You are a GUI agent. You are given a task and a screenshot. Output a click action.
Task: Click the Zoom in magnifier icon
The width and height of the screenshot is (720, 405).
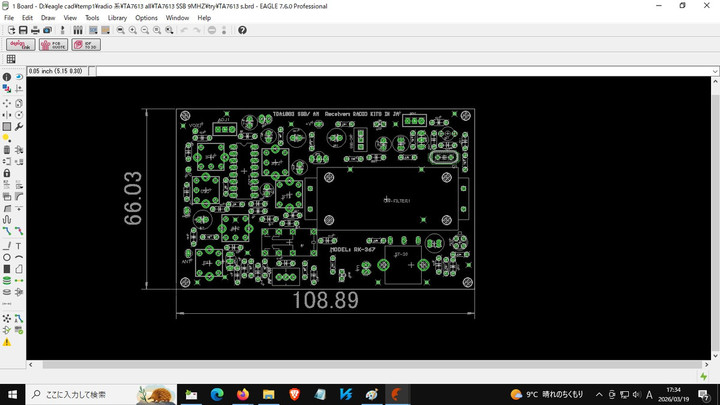pyautogui.click(x=133, y=30)
